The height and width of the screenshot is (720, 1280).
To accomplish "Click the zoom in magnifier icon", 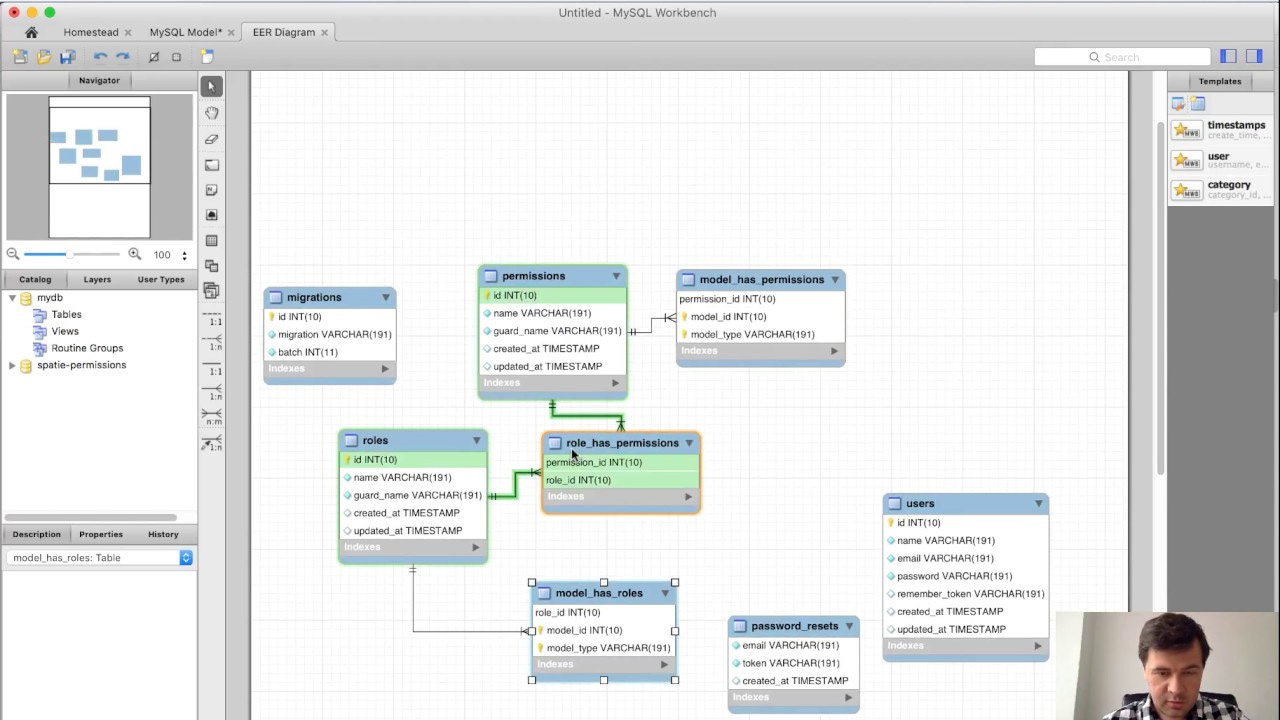I will tap(134, 255).
